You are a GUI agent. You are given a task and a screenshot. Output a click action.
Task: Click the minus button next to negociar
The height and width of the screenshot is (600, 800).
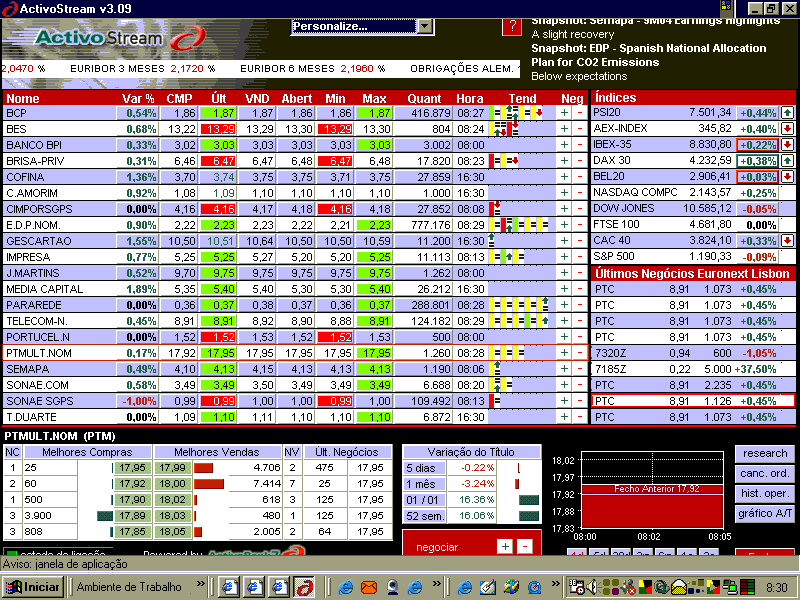pyautogui.click(x=525, y=546)
